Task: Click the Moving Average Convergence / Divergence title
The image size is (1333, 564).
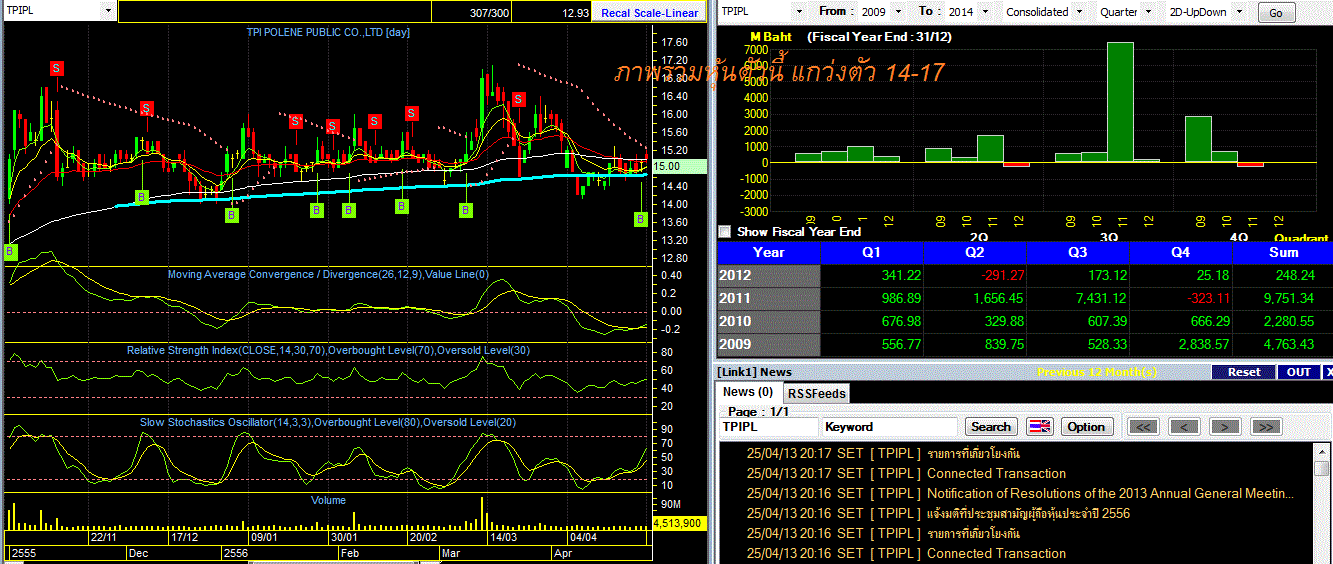Action: [328, 274]
